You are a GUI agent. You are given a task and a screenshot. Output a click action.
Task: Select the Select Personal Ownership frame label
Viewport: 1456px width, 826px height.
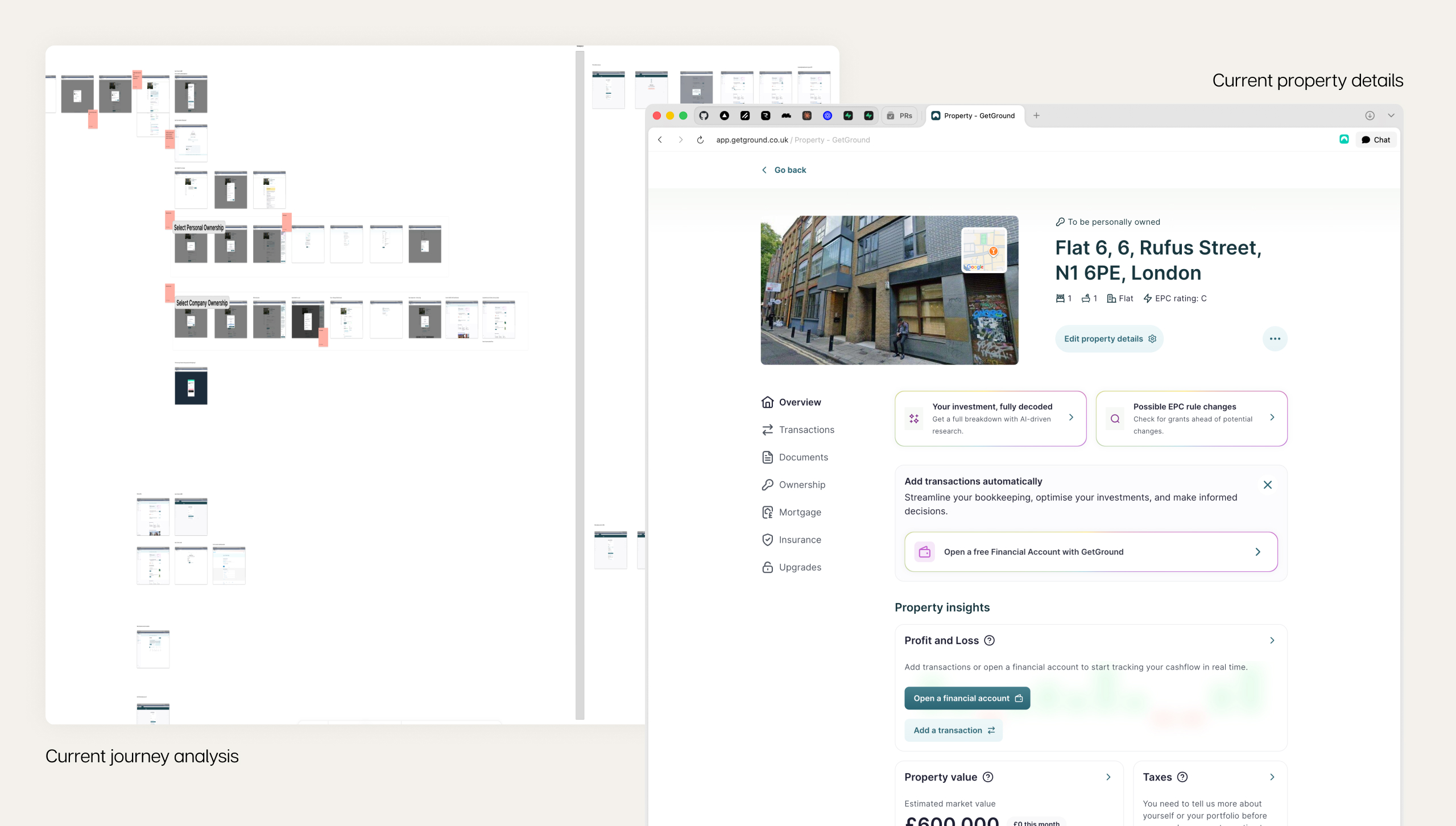[198, 228]
